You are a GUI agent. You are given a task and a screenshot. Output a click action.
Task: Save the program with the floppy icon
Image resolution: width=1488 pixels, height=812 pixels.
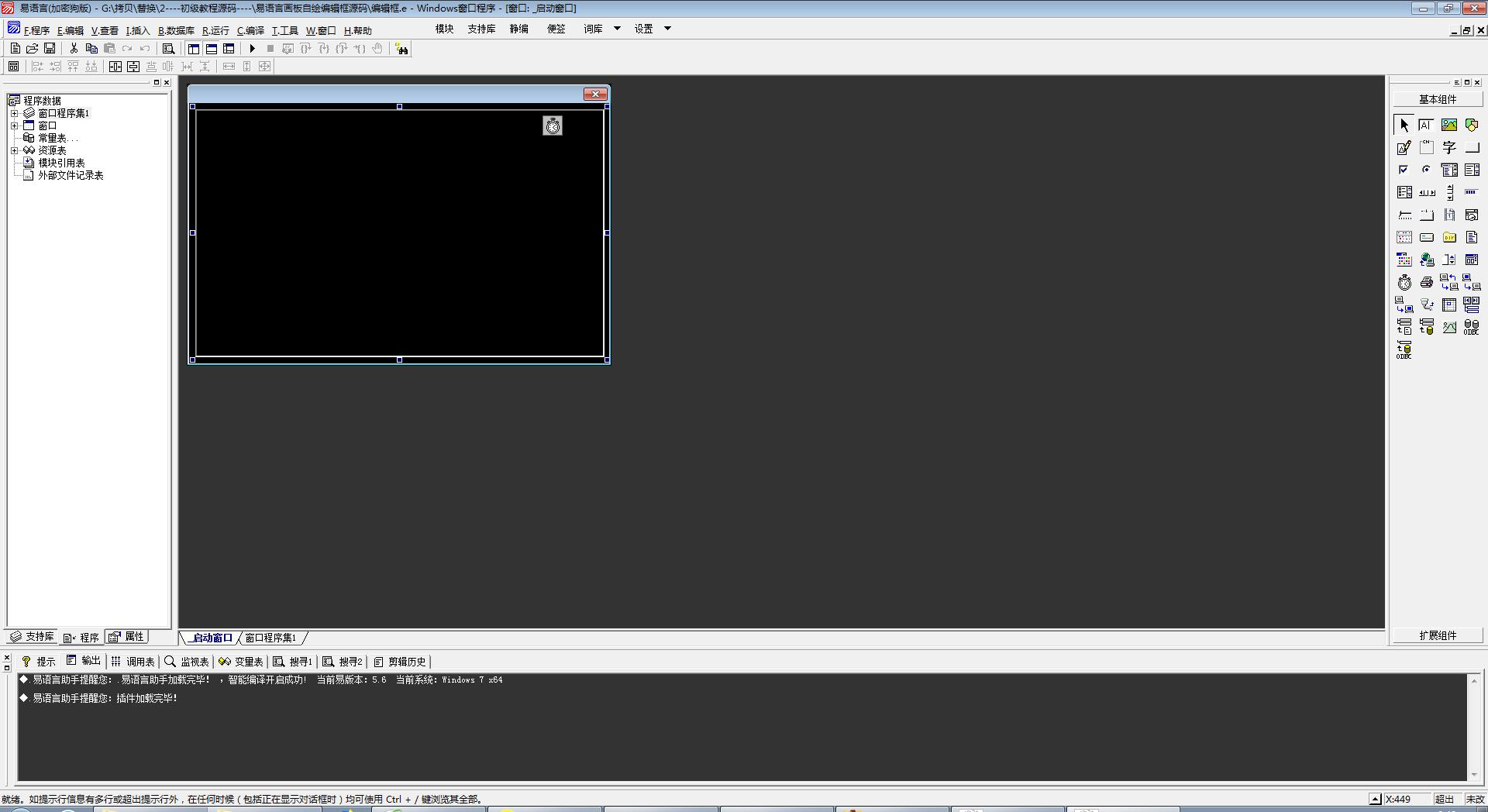50,48
